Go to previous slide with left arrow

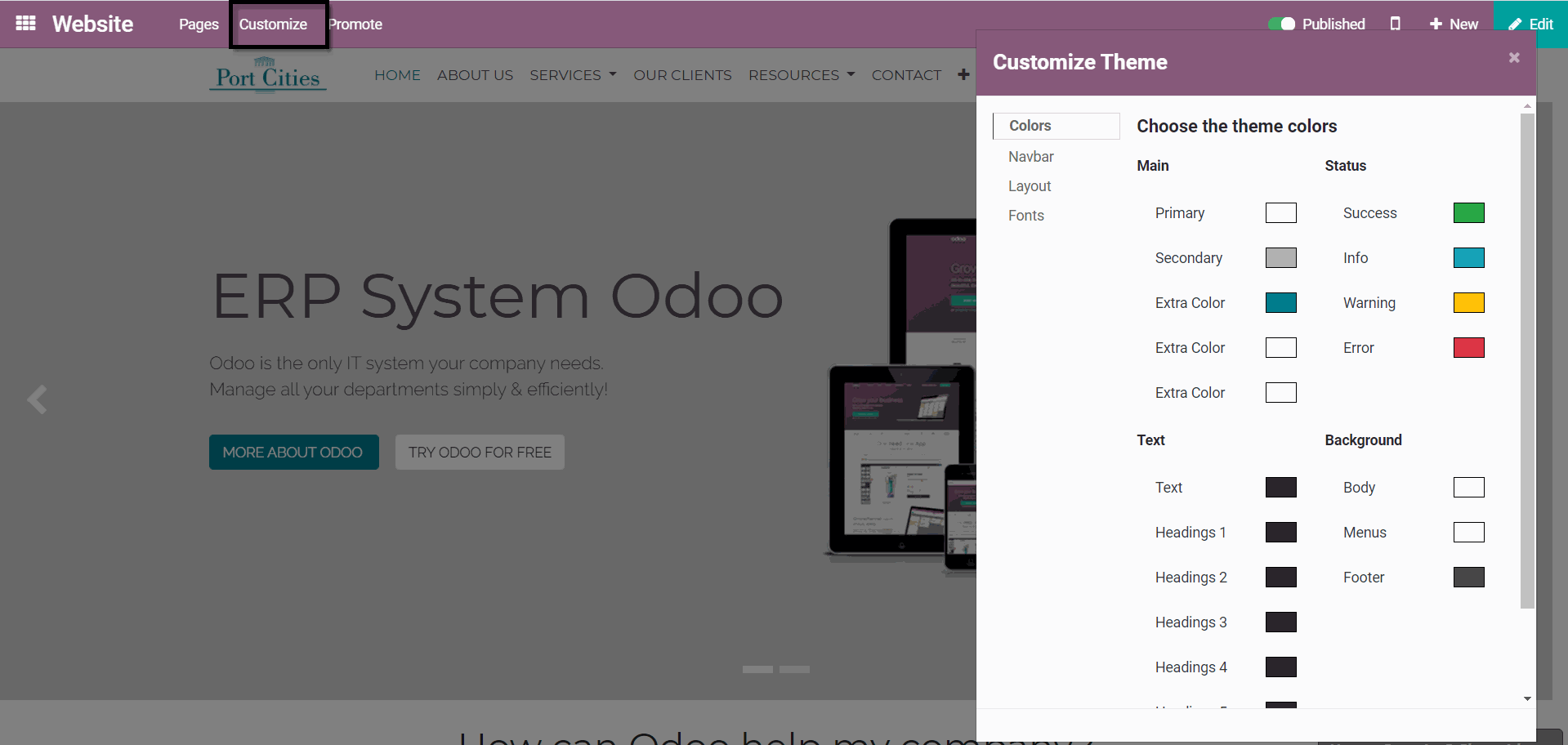pyautogui.click(x=37, y=400)
